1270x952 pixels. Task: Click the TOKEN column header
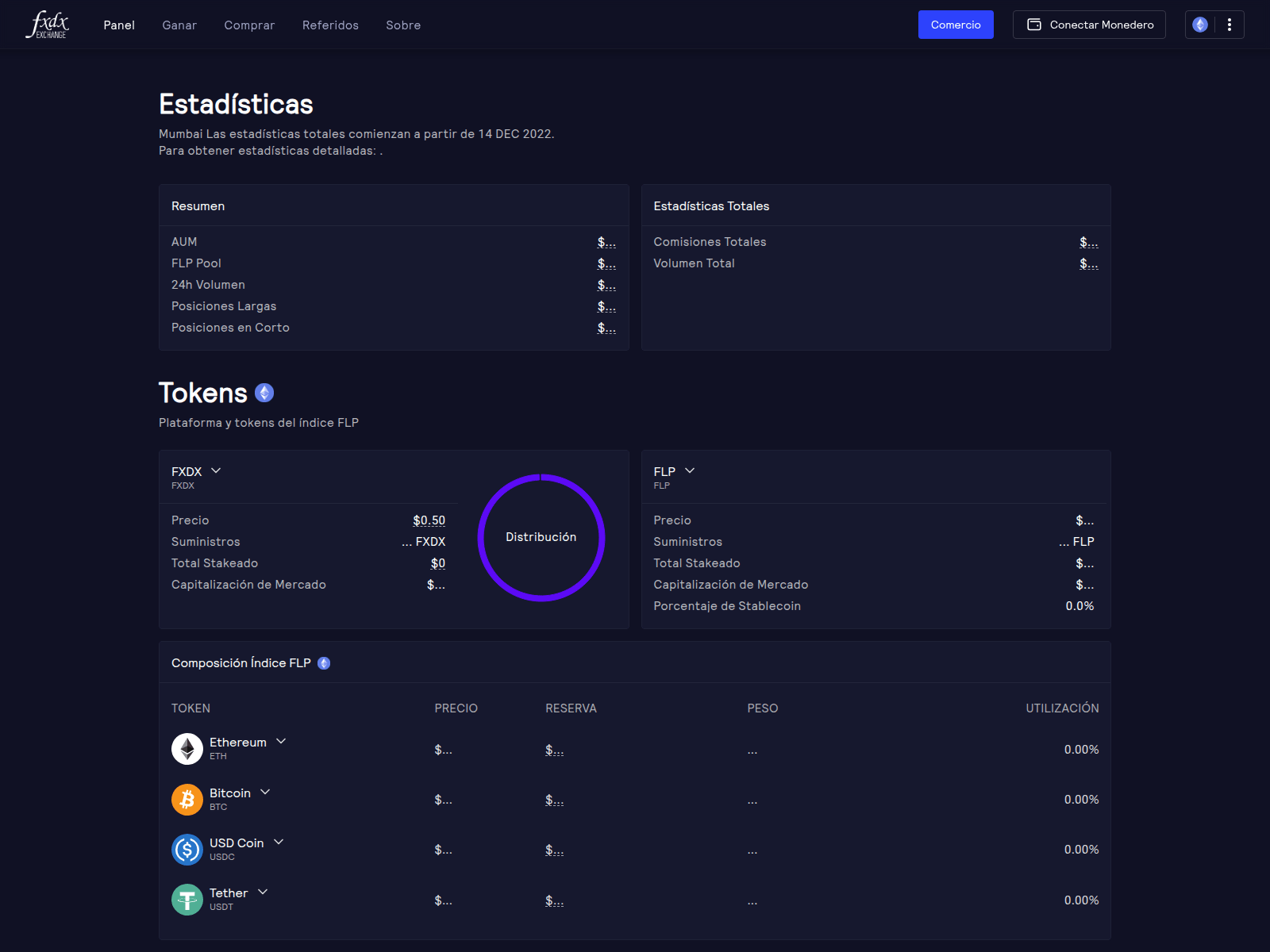[x=190, y=708]
